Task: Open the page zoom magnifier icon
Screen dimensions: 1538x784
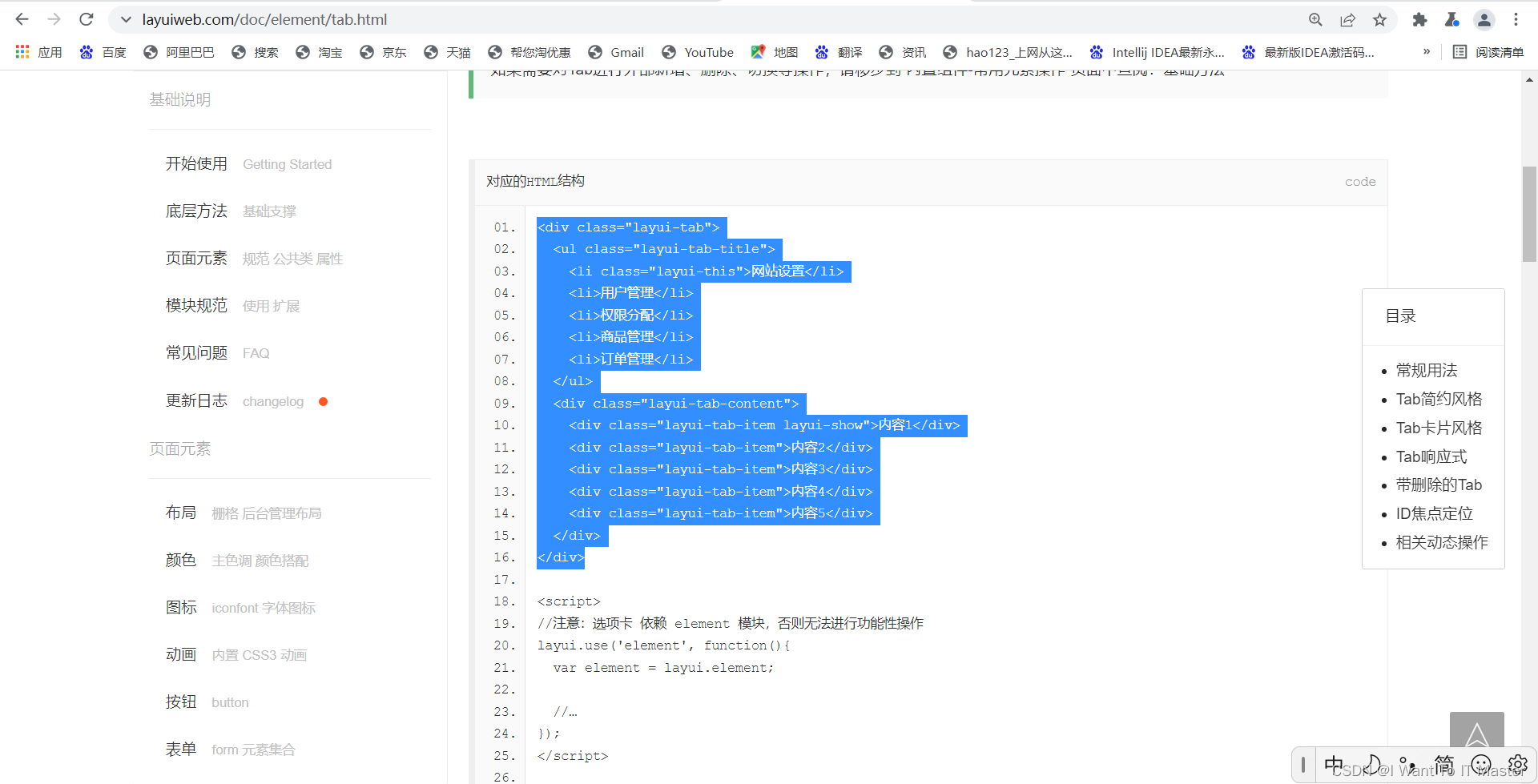Action: 1315,20
